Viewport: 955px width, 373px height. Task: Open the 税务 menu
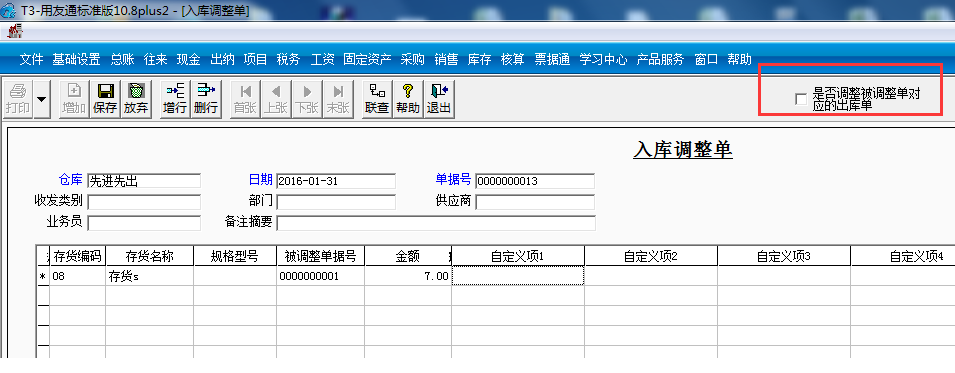pyautogui.click(x=288, y=60)
